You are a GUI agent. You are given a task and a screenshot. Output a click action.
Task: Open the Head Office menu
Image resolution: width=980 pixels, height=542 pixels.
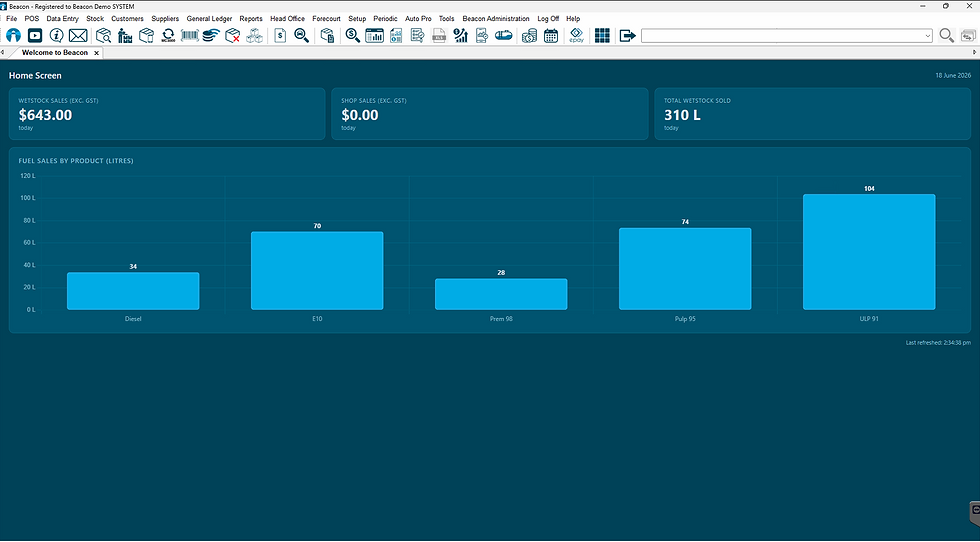288,19
